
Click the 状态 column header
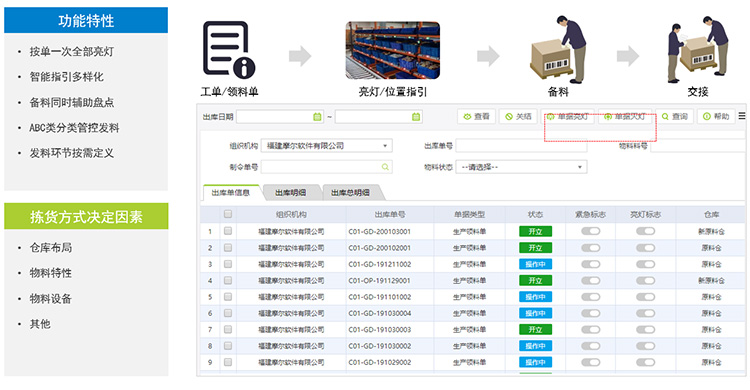pos(535,214)
